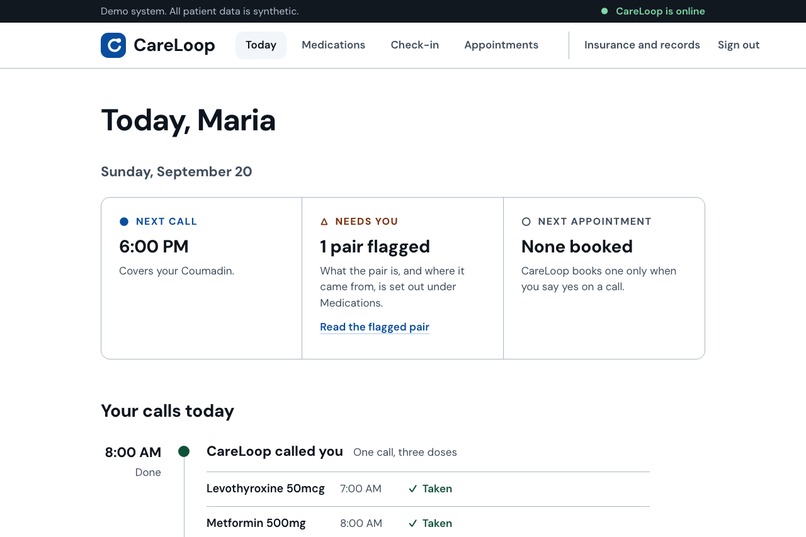Click the Done status under 8:00 AM

tap(148, 472)
